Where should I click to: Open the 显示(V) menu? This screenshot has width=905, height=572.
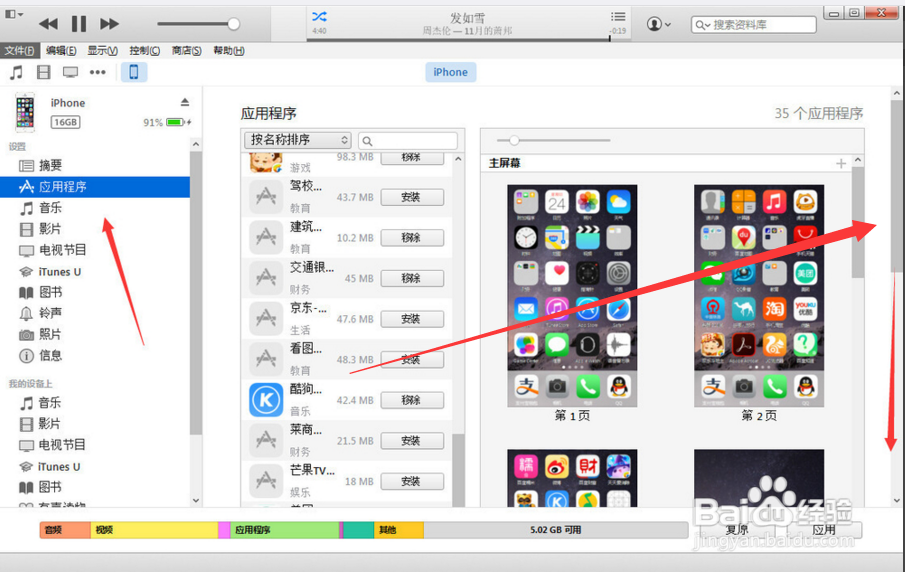[103, 51]
